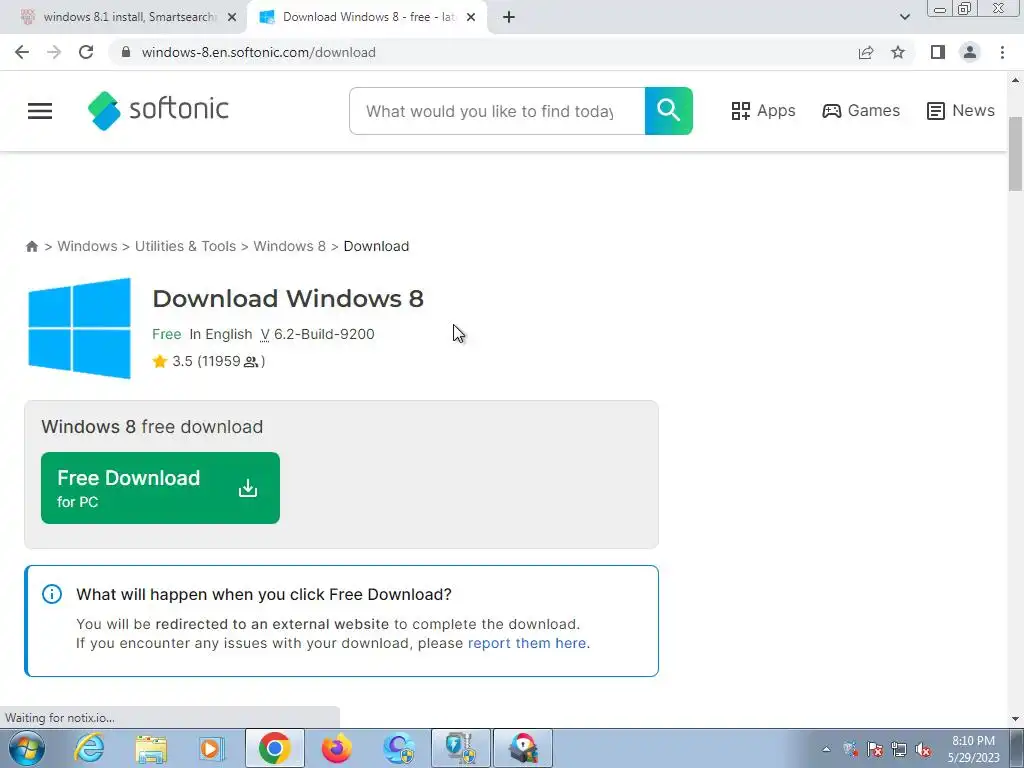Bookmark this page with star icon
Screen dimensions: 1024x768
[898, 52]
